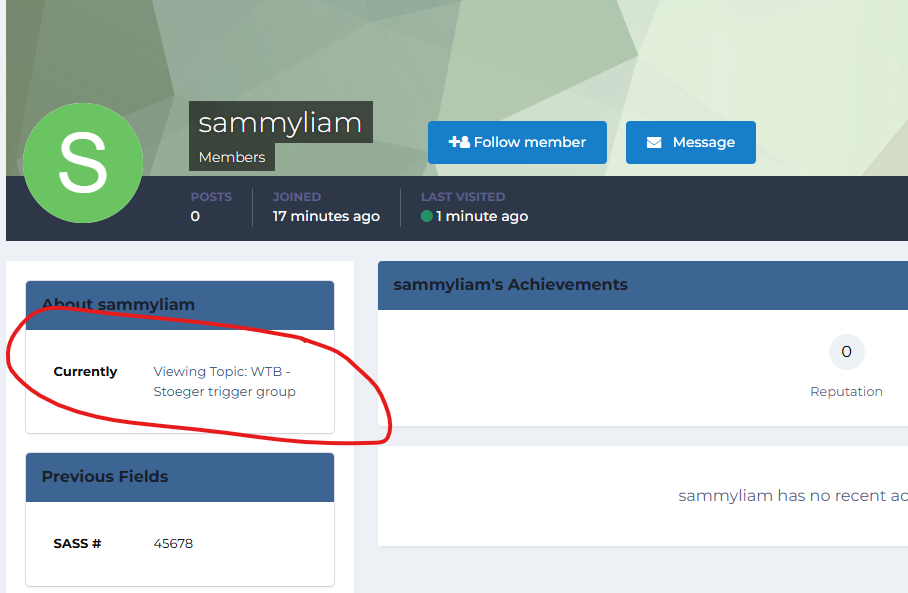Viewport: 908px width, 593px height.
Task: Click the envelope icon on Message button
Action: (x=654, y=143)
